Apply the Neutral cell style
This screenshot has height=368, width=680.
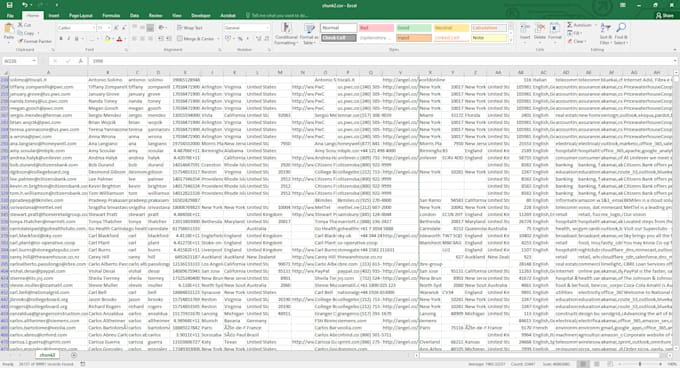(451, 28)
